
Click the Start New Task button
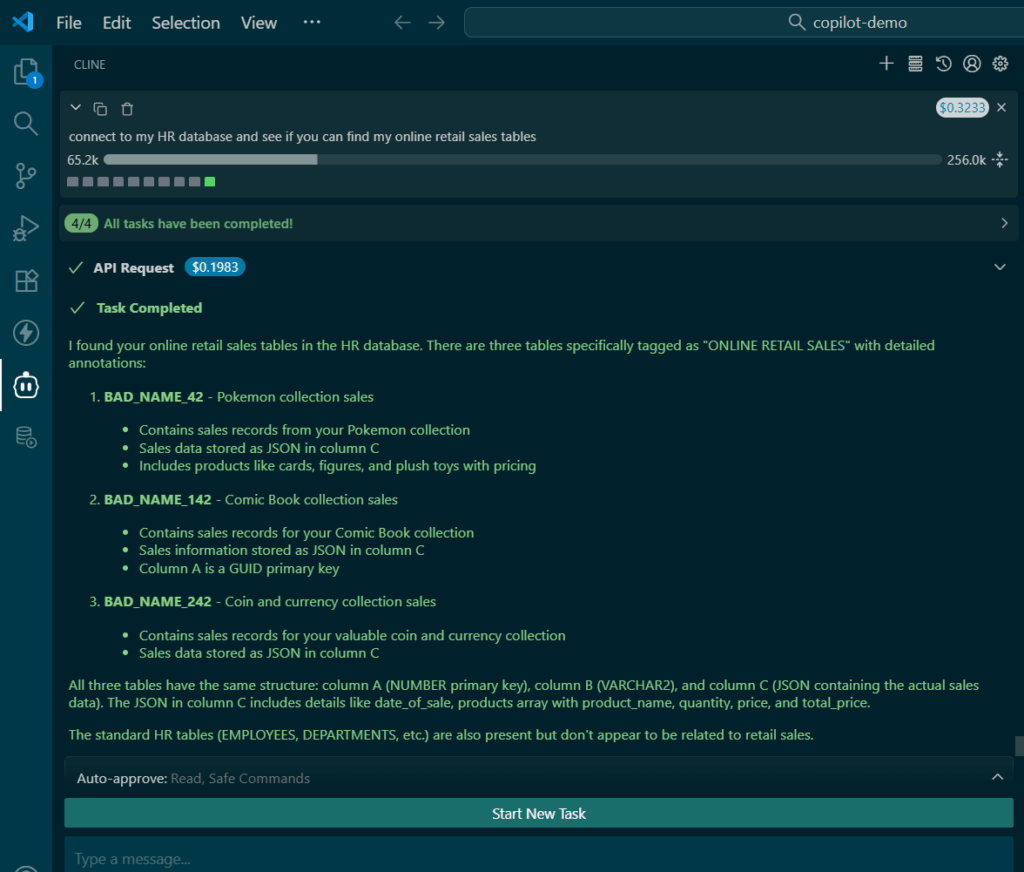click(x=538, y=813)
